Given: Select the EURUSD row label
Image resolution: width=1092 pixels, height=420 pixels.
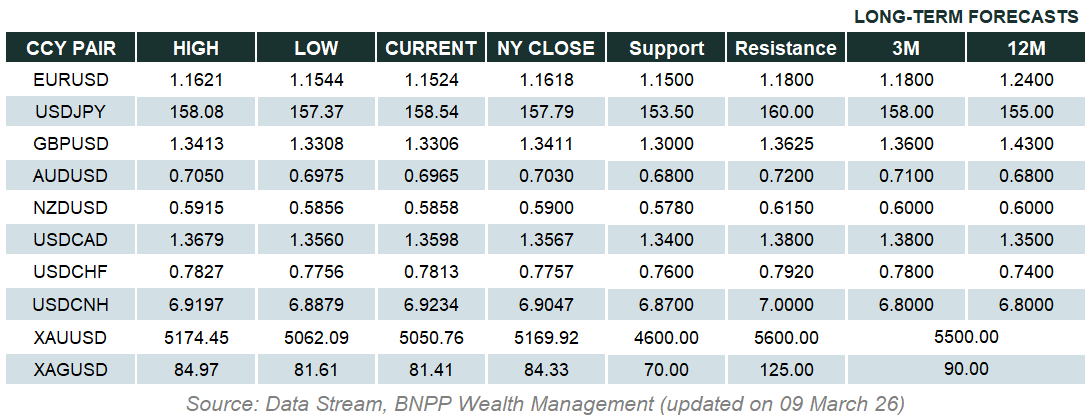Looking at the screenshot, I should 70,79.
